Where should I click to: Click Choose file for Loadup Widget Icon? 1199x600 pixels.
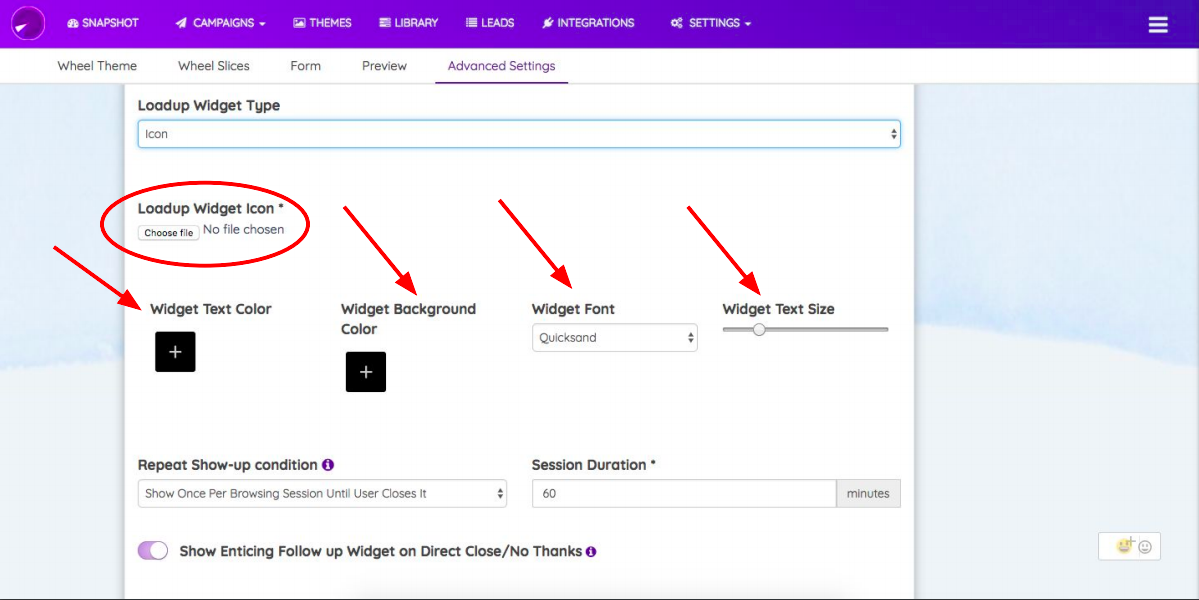point(169,232)
